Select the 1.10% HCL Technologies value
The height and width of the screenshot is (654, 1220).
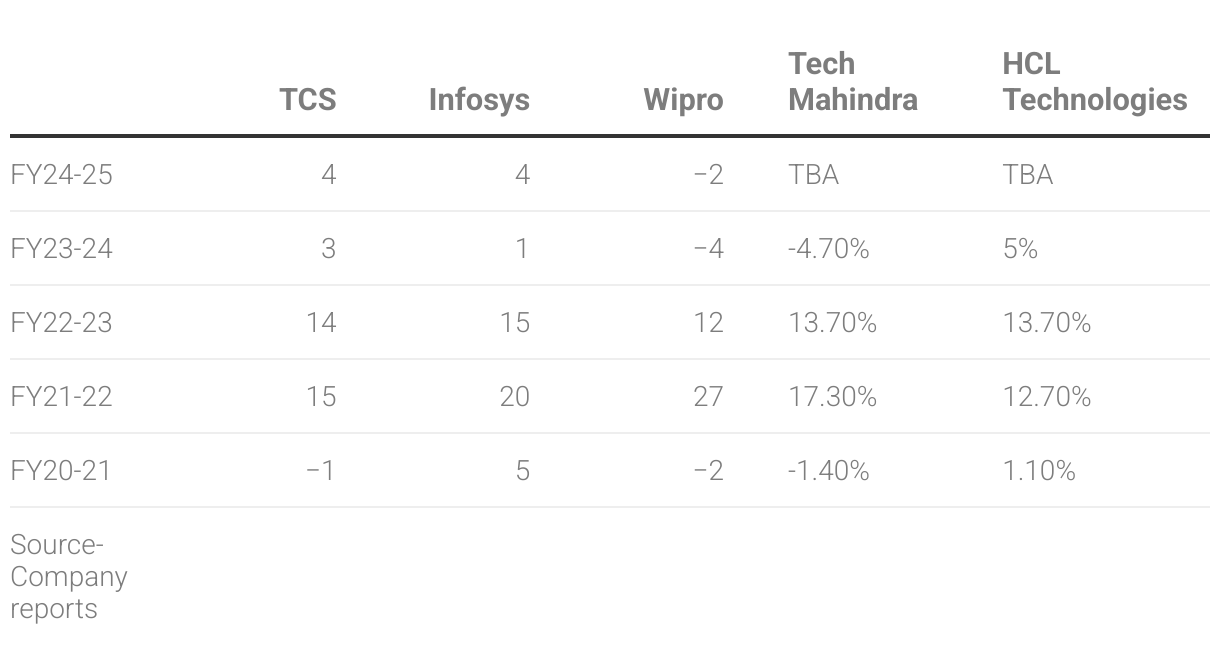click(1040, 471)
